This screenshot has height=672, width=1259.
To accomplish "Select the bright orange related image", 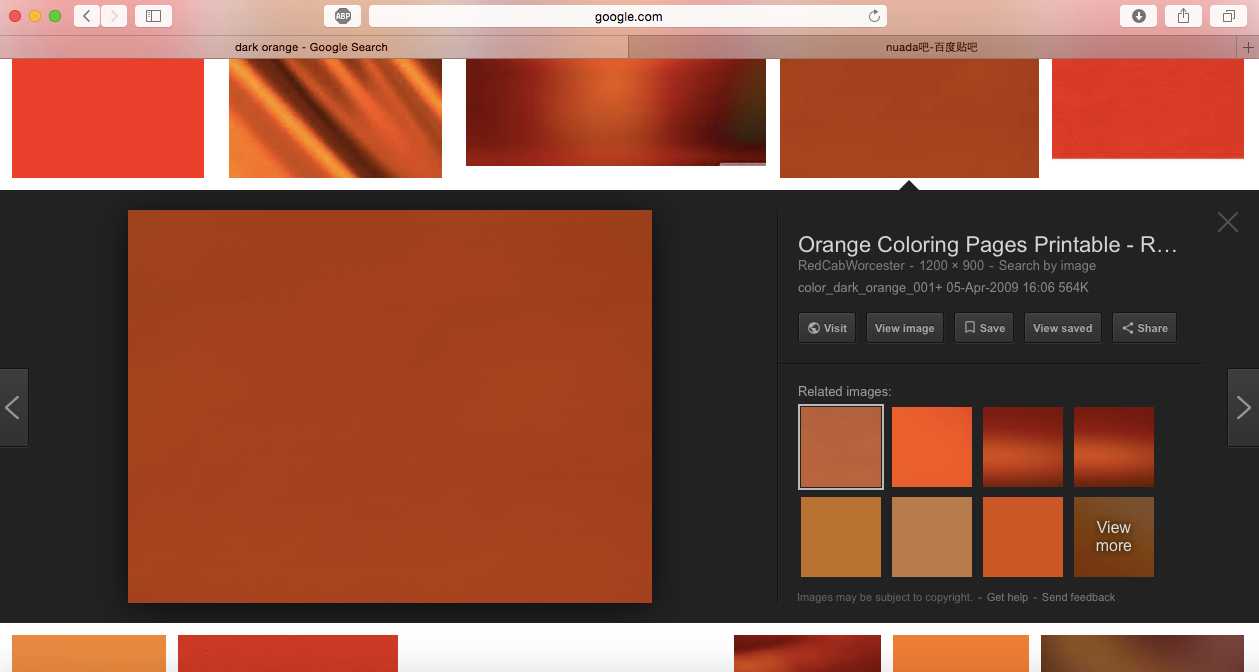I will pos(932,447).
